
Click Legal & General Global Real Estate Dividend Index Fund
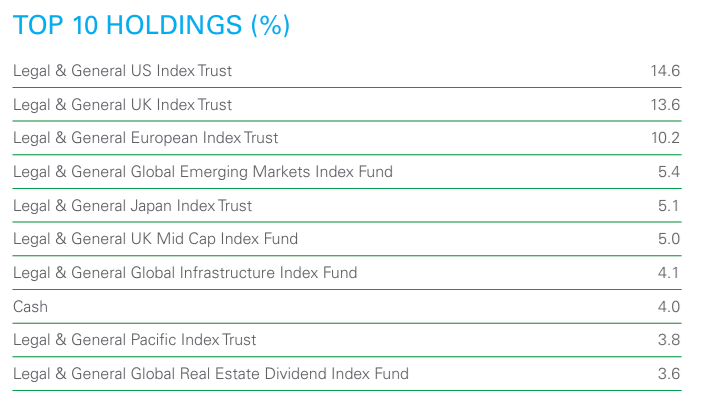point(211,374)
